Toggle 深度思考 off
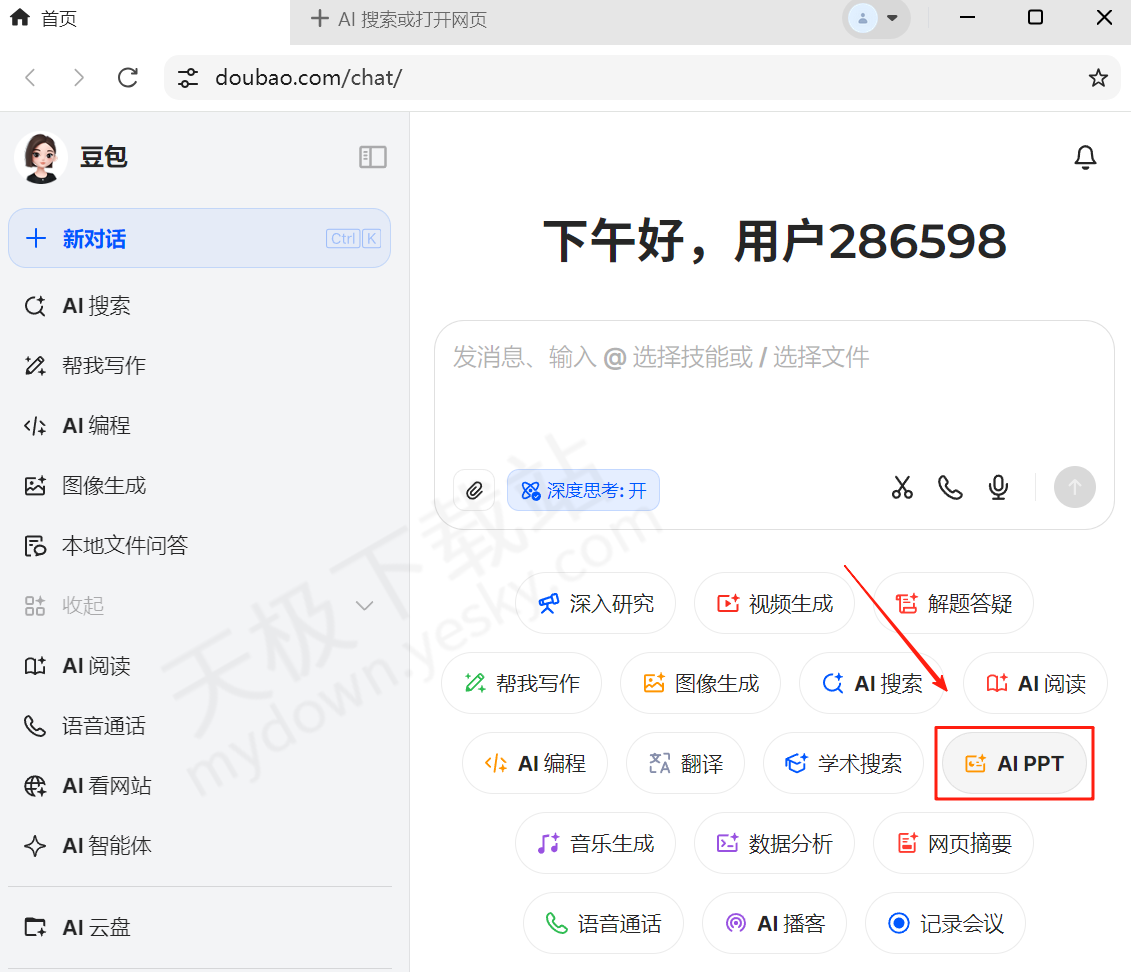This screenshot has width=1131, height=972. (x=583, y=490)
